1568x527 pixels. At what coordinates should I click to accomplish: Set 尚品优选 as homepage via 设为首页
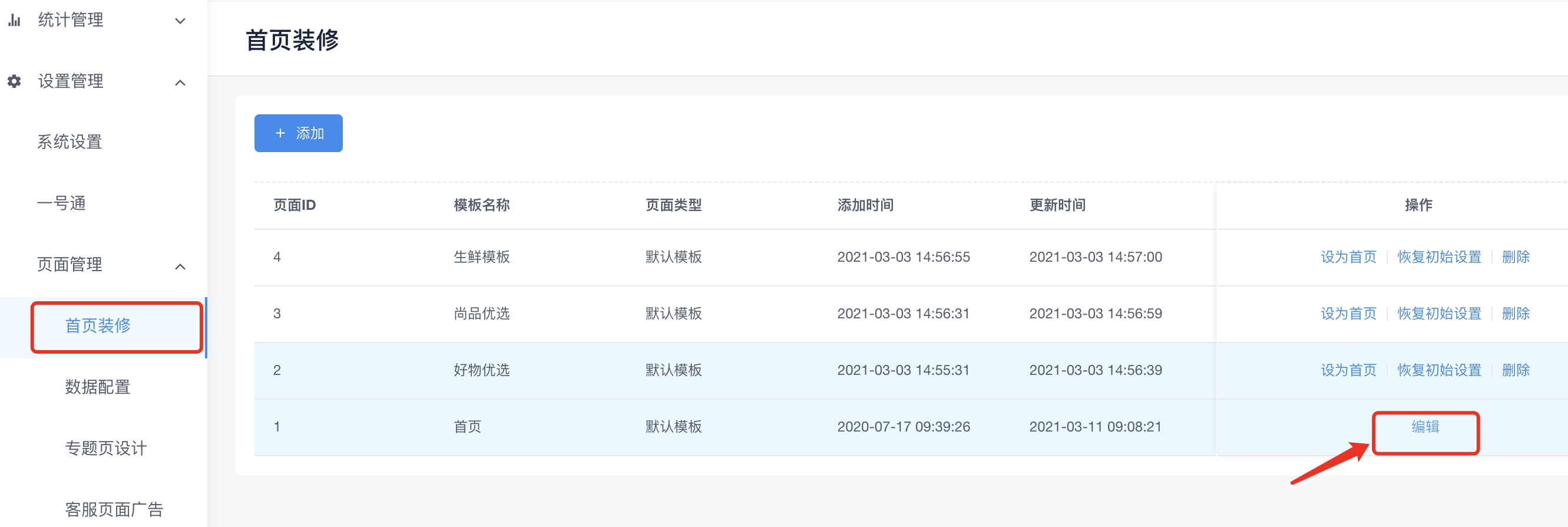coord(1348,314)
